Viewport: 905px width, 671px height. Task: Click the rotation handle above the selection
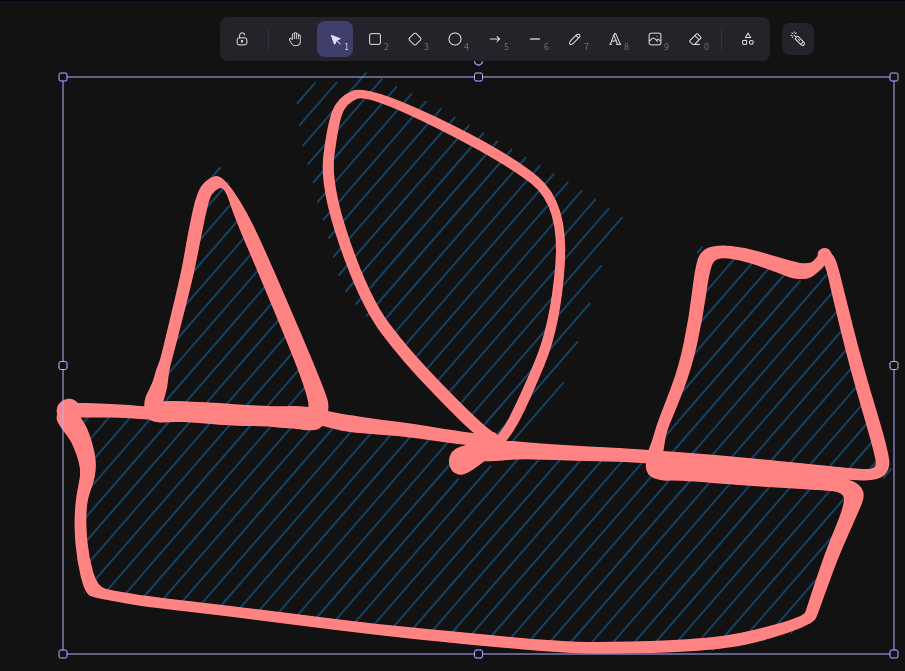[478, 61]
